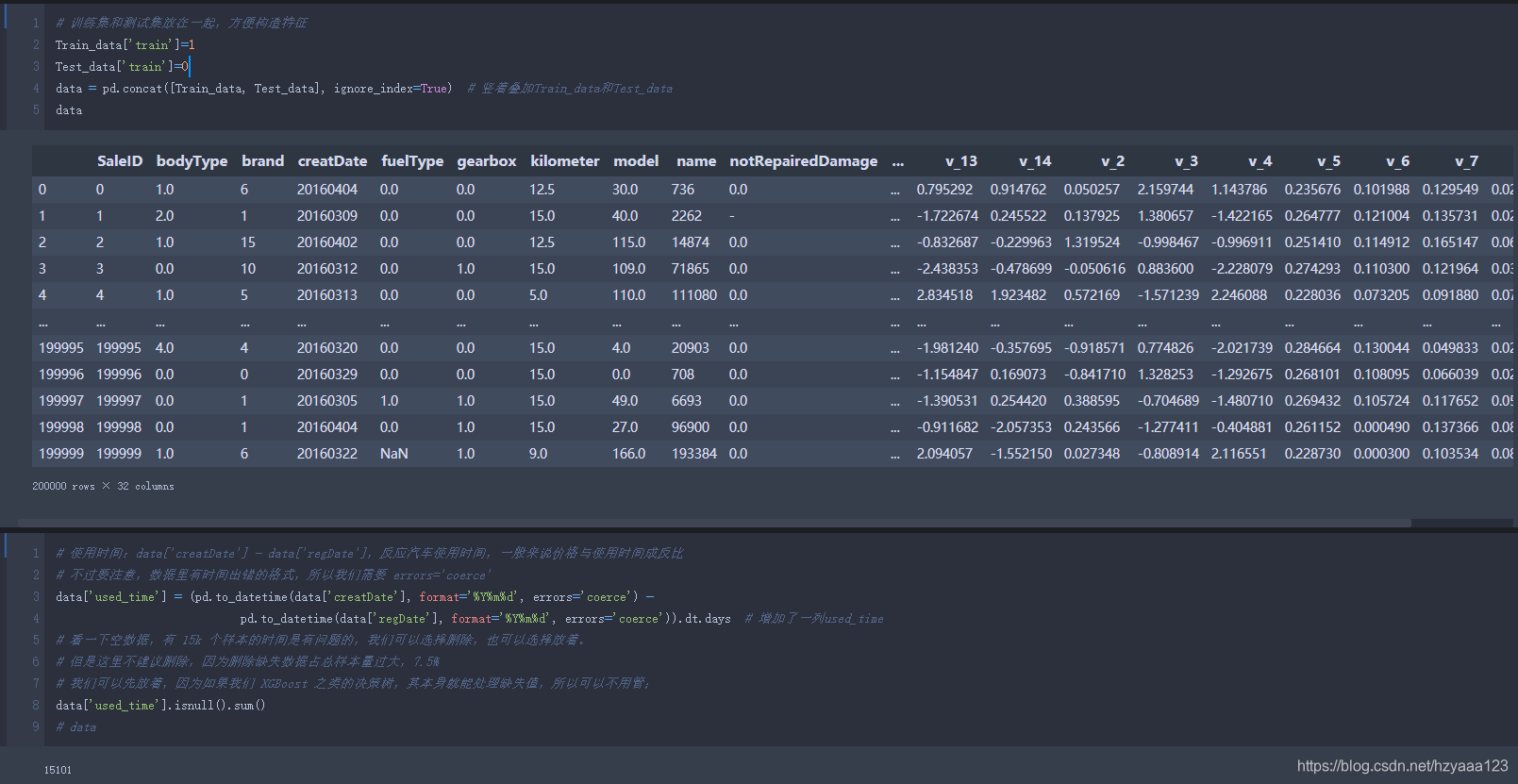Click creatDate value 20160402
The width and height of the screenshot is (1518, 784).
327,242
